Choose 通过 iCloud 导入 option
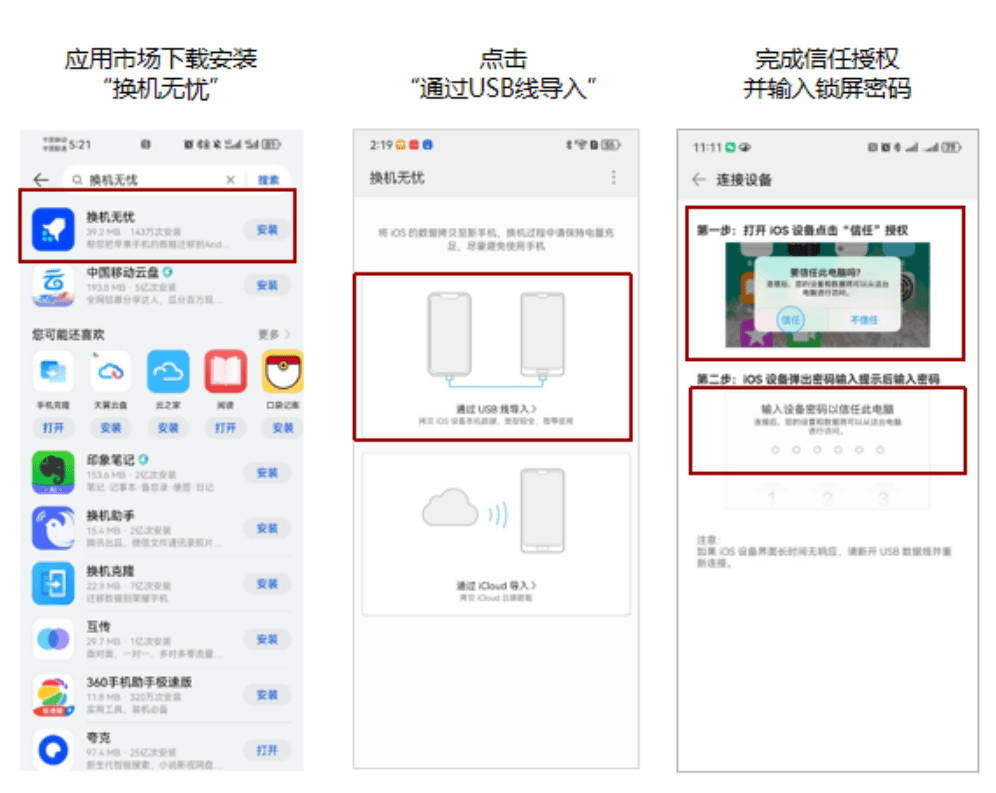This screenshot has height=793, width=996. click(496, 534)
